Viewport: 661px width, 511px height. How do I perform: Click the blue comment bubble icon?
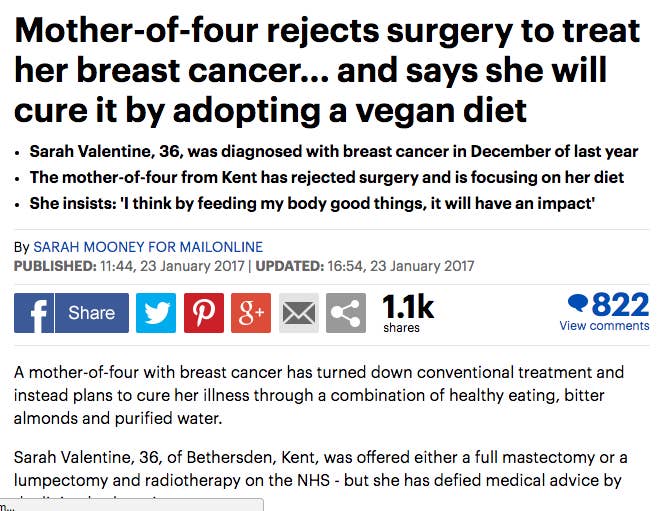point(578,303)
